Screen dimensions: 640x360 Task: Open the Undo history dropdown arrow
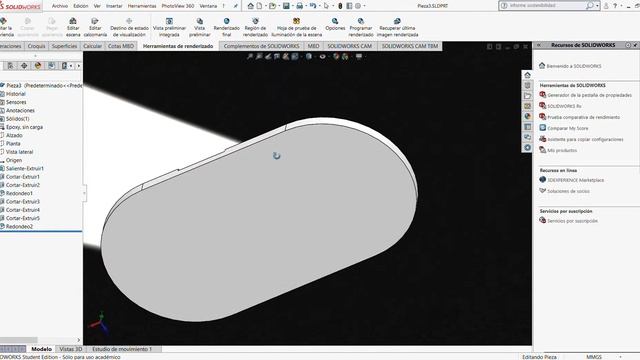(x=319, y=6)
